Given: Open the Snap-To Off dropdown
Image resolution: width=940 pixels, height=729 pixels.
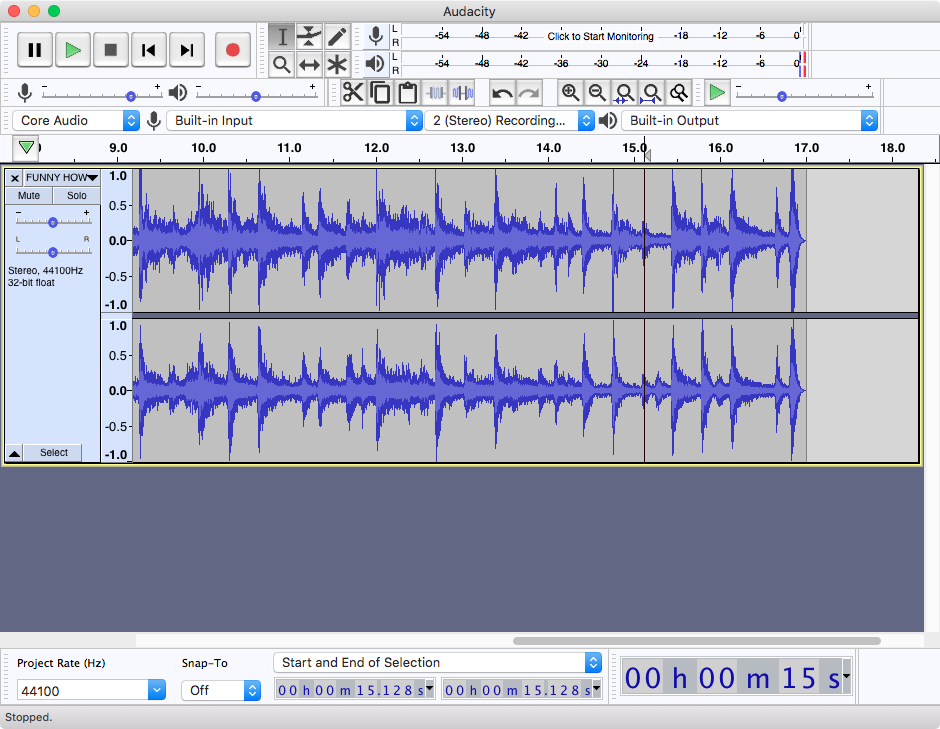Looking at the screenshot, I should (x=221, y=691).
